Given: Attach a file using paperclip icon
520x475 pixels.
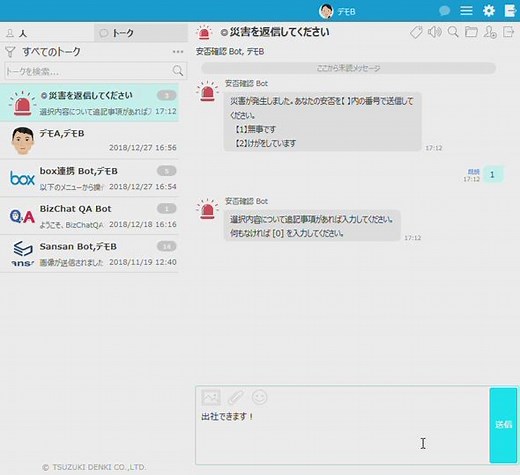Looking at the screenshot, I should point(236,397).
